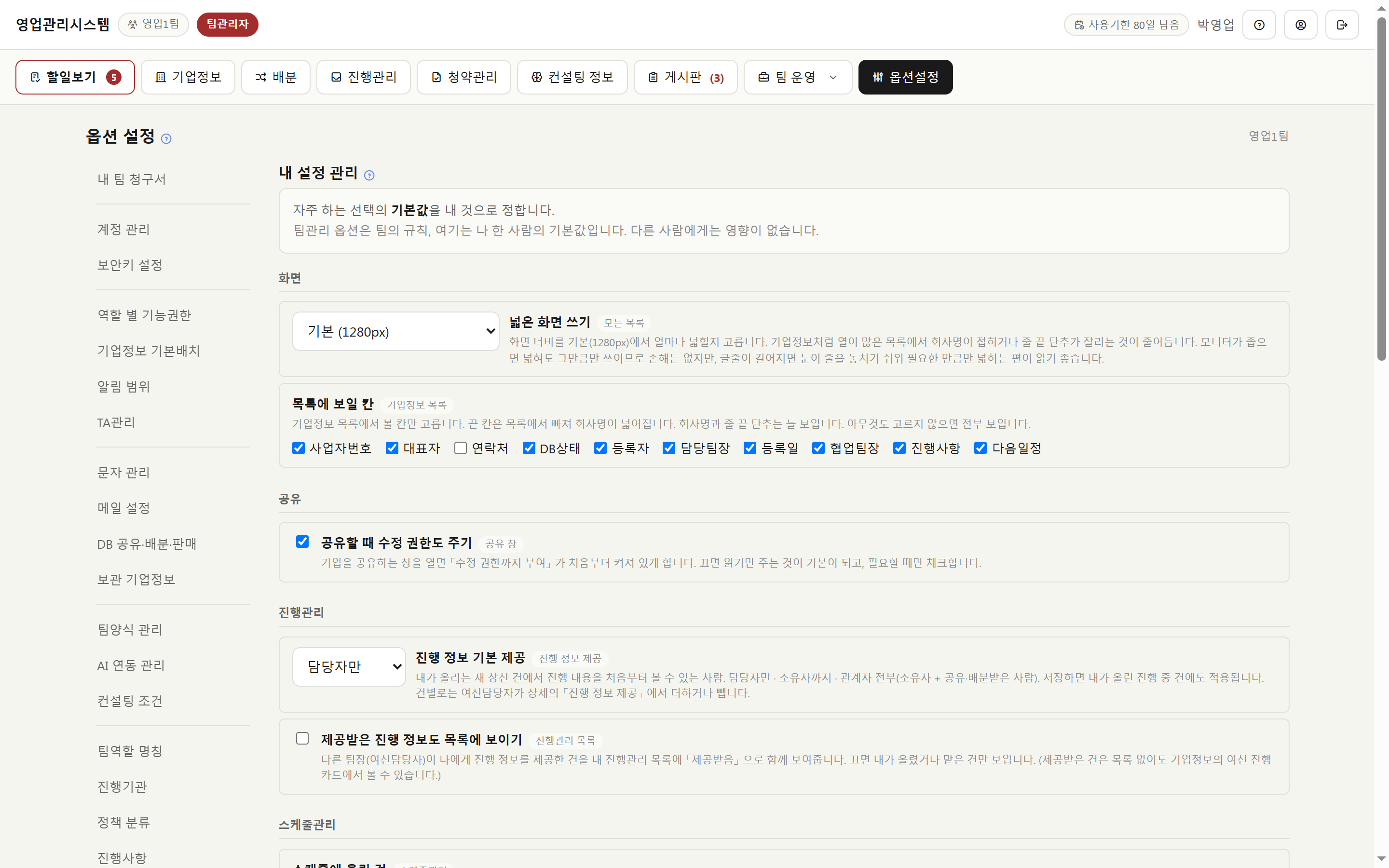Click the 영업관리시스템 app title
The image size is (1389, 868).
[x=63, y=24]
